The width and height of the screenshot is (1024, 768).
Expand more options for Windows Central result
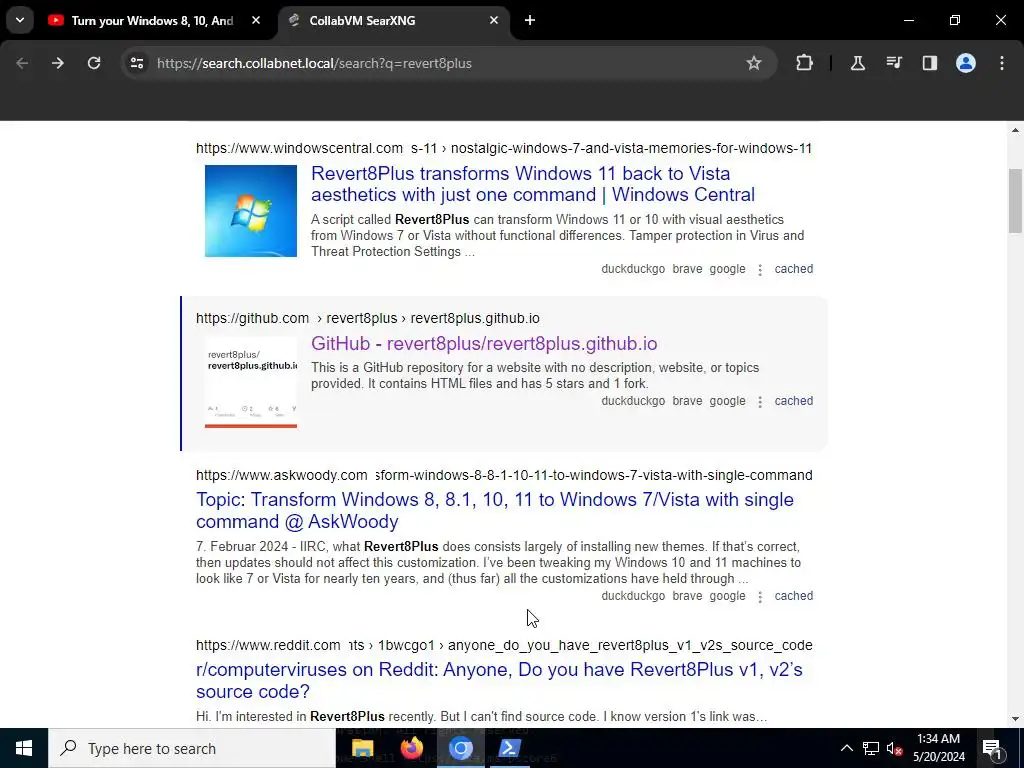coord(760,270)
